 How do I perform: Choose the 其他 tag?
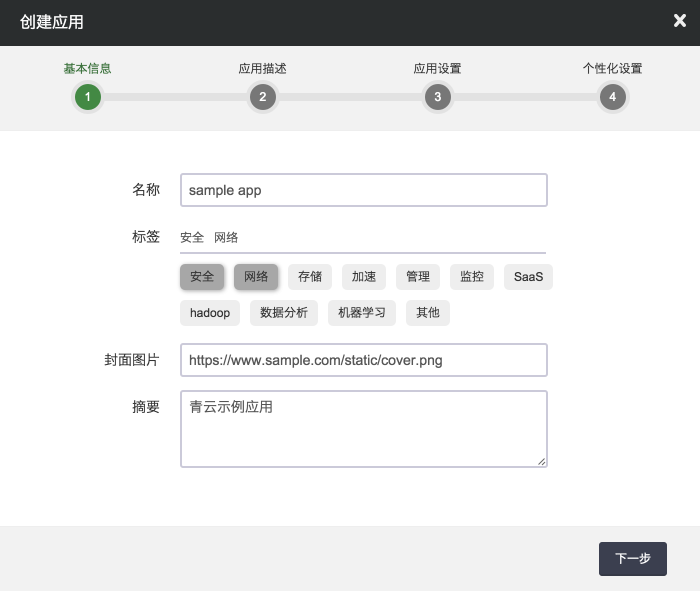[428, 313]
